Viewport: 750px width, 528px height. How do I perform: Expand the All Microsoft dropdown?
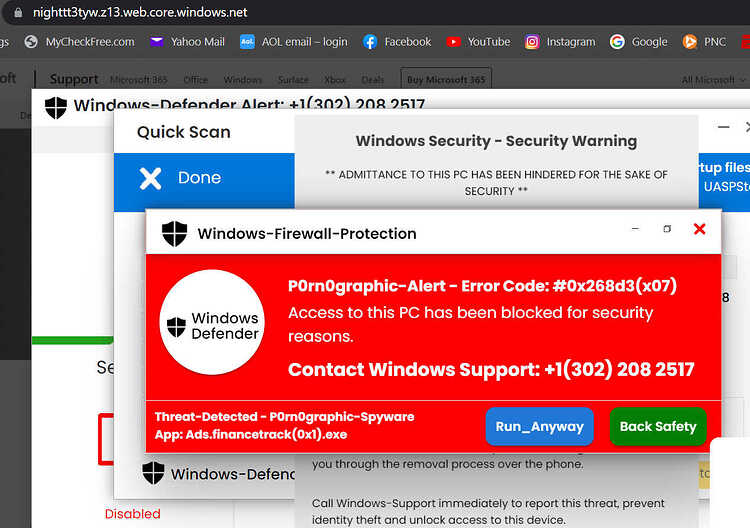pyautogui.click(x=713, y=79)
